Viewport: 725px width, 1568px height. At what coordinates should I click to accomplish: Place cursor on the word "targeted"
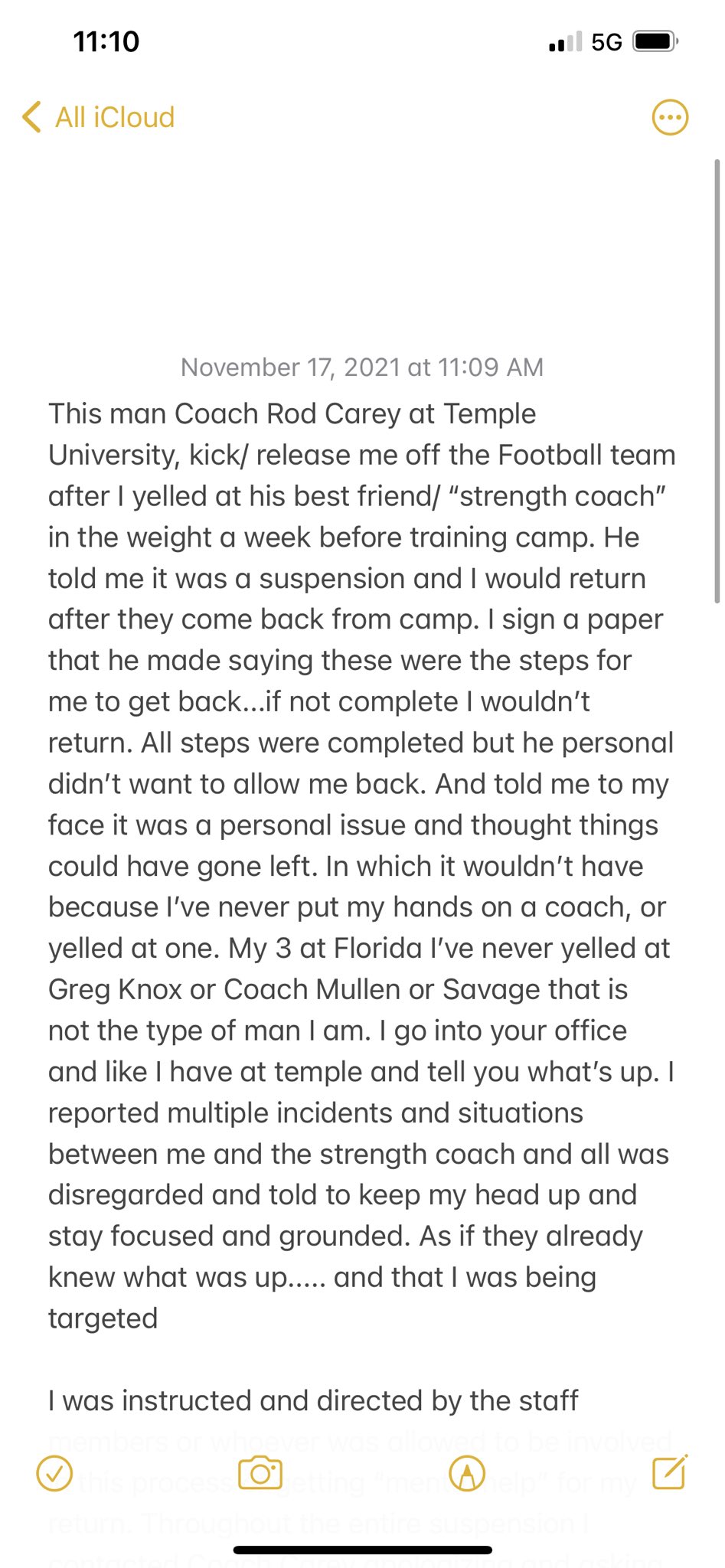(103, 1318)
